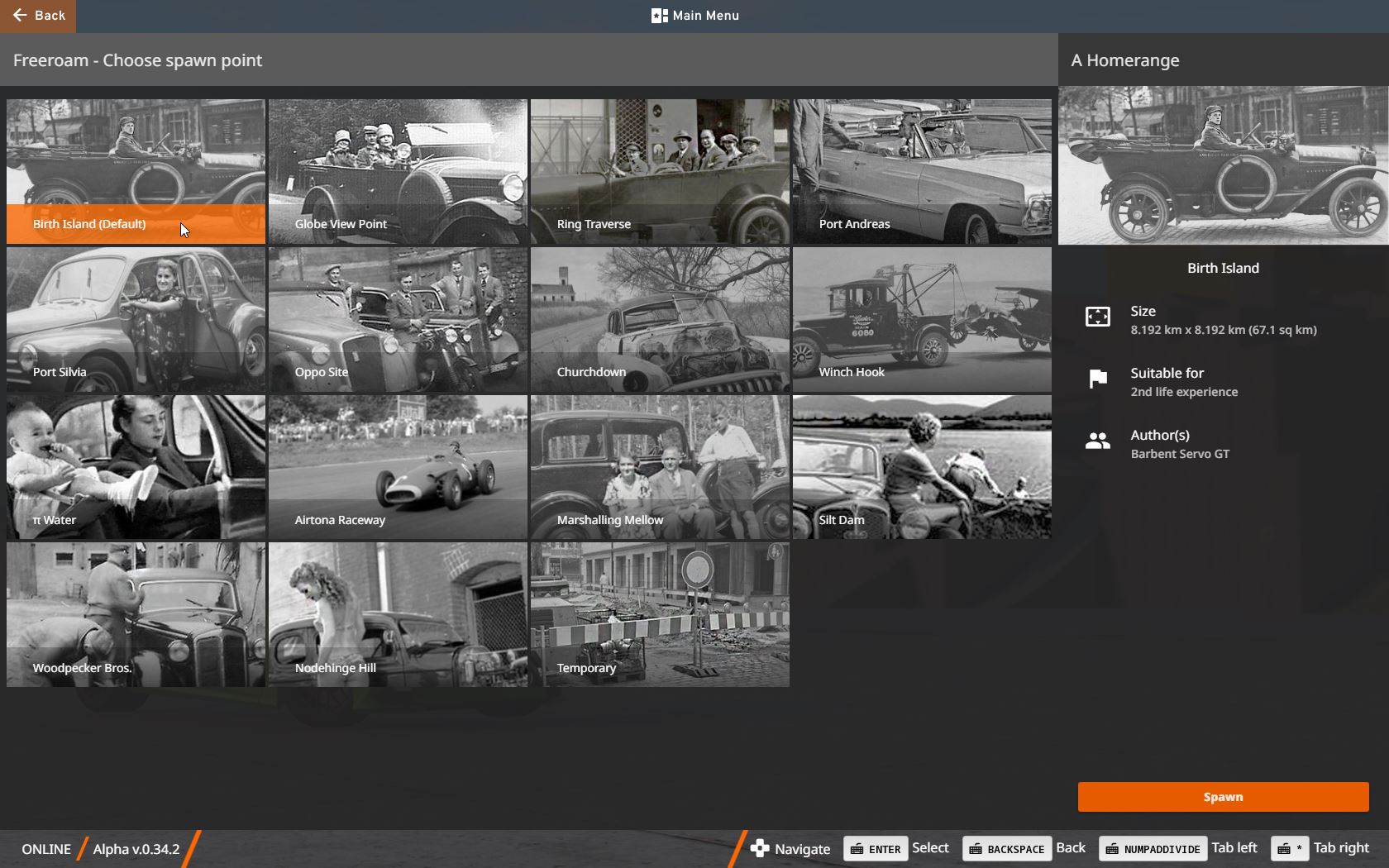Click the Barbent Servo GT author text
This screenshot has width=1389, height=868.
coord(1180,454)
